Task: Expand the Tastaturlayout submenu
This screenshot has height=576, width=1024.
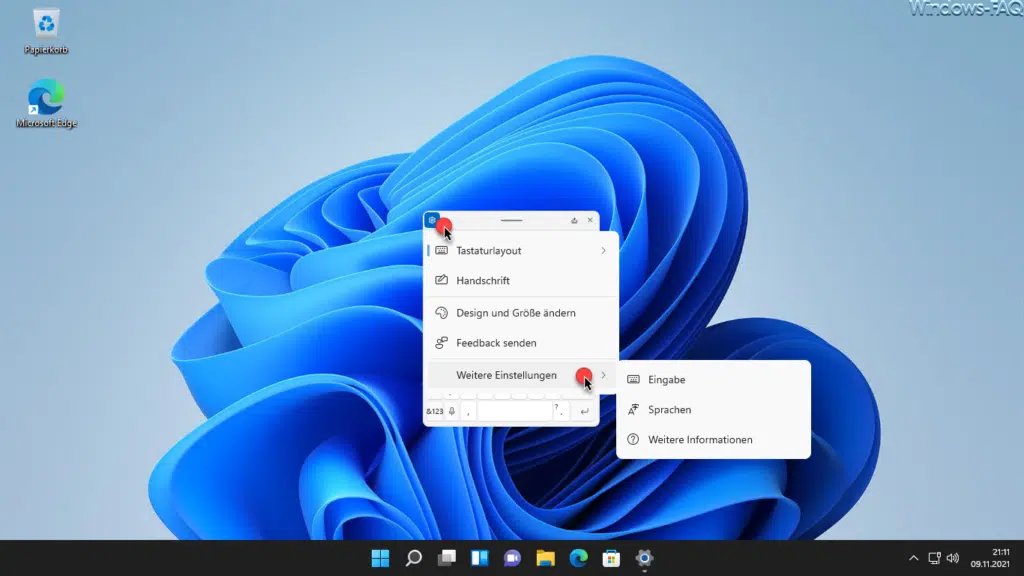Action: click(x=488, y=250)
